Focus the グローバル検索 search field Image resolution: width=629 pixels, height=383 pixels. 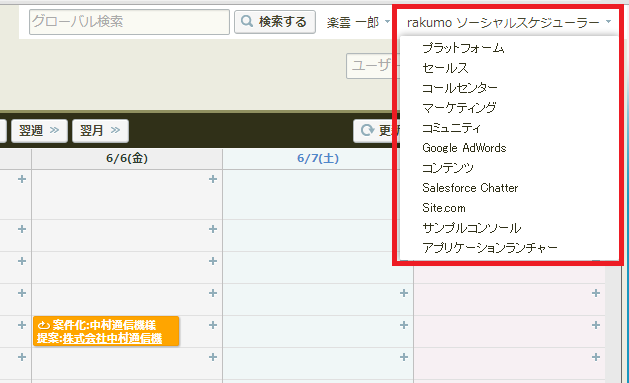point(129,22)
